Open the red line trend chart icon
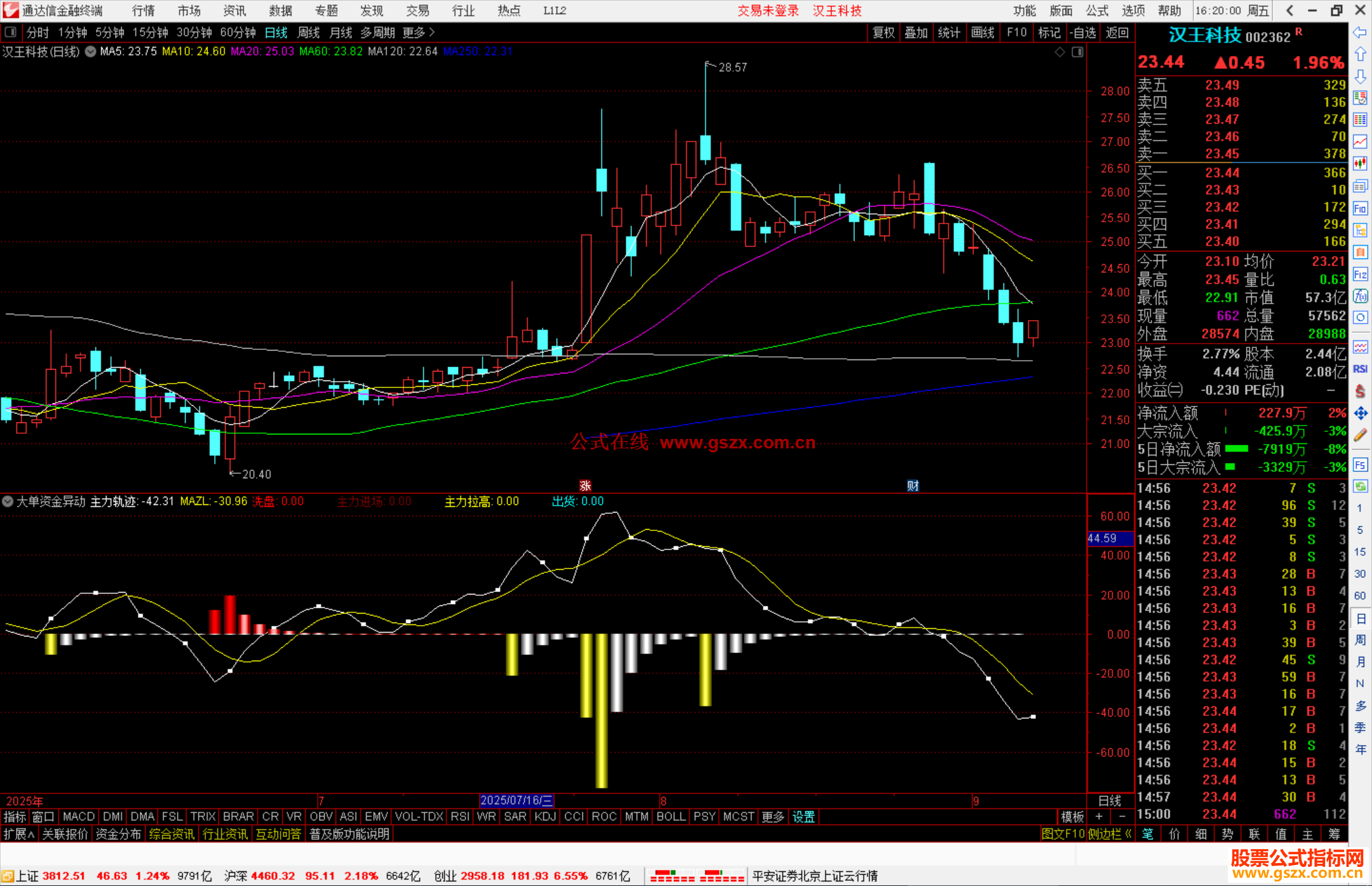This screenshot has width=1372, height=886. 1360,142
